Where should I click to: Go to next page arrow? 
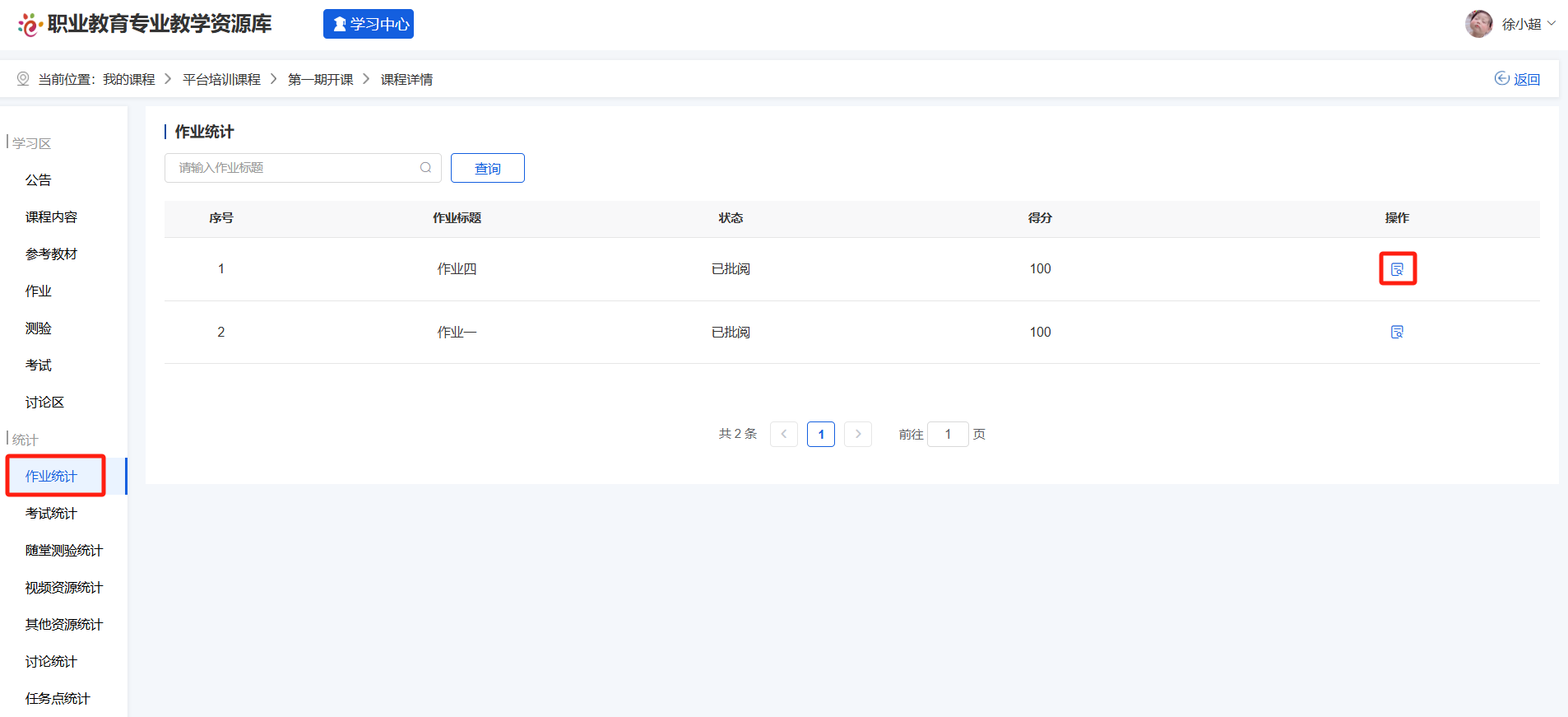[x=858, y=434]
